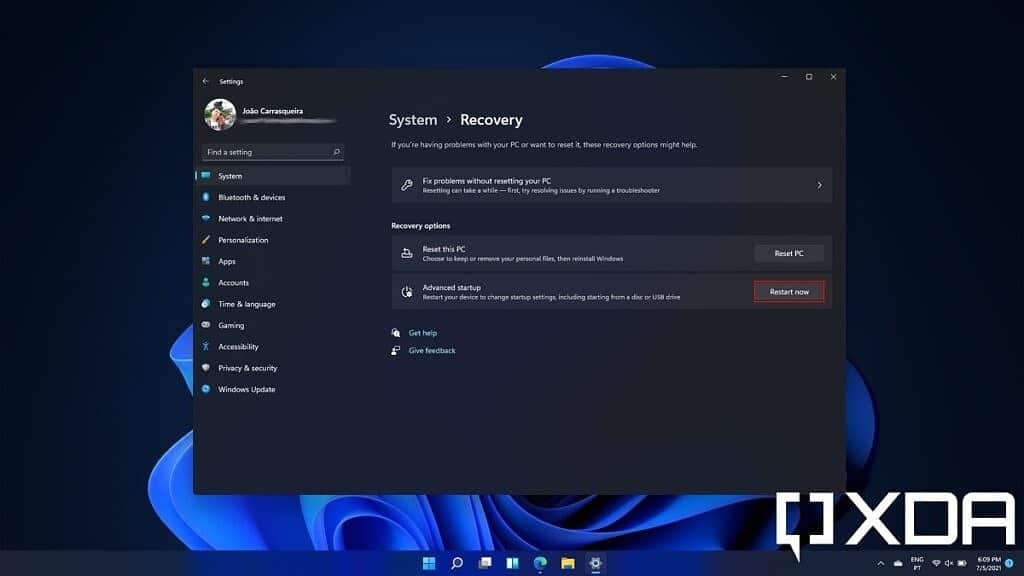Click the Recovery breadcrumb title
1024x576 pixels.
coord(491,120)
